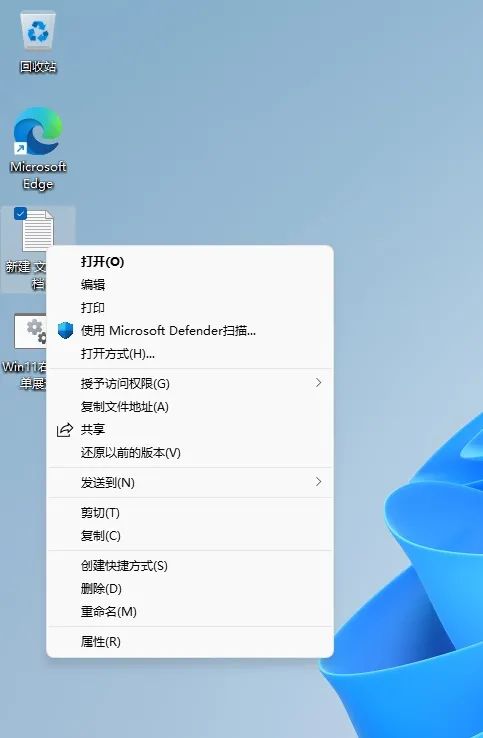Screen dimensions: 483x738
Task: Choose 还原以前的版本(V)
Action: point(190,453)
